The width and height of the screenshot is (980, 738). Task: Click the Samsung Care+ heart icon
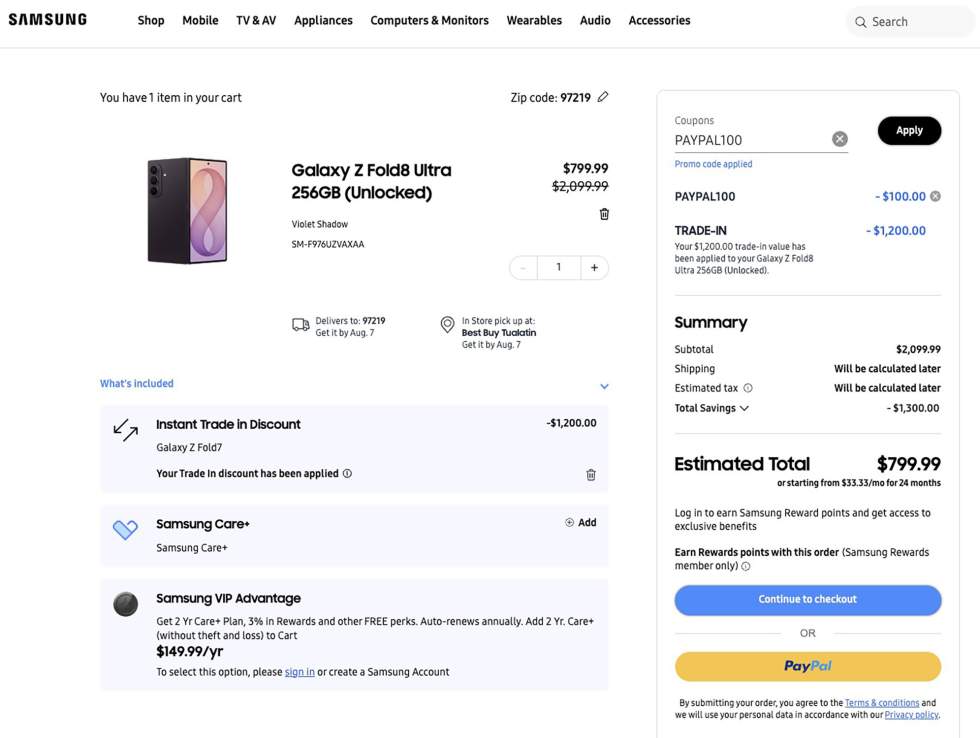point(125,530)
